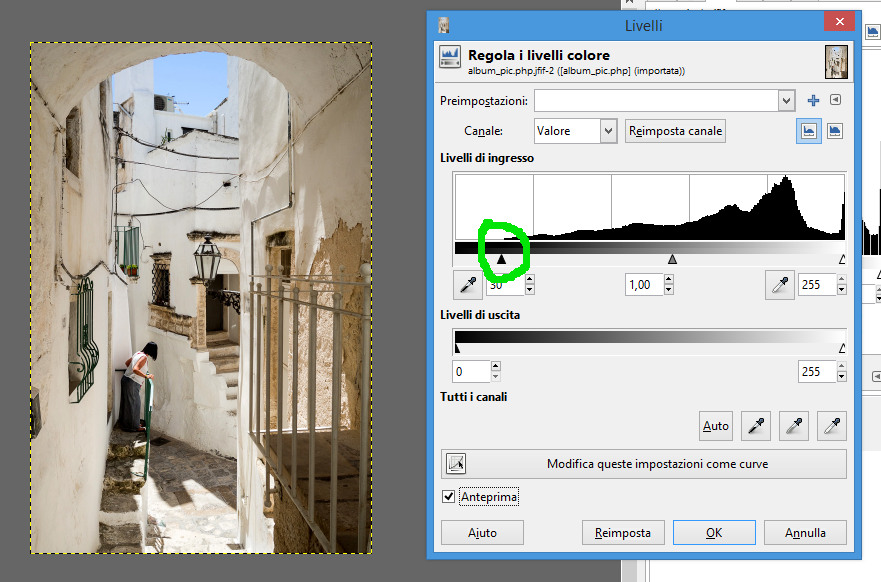Click Modifica queste impostazioni come curve
The image size is (881, 582).
click(x=645, y=464)
